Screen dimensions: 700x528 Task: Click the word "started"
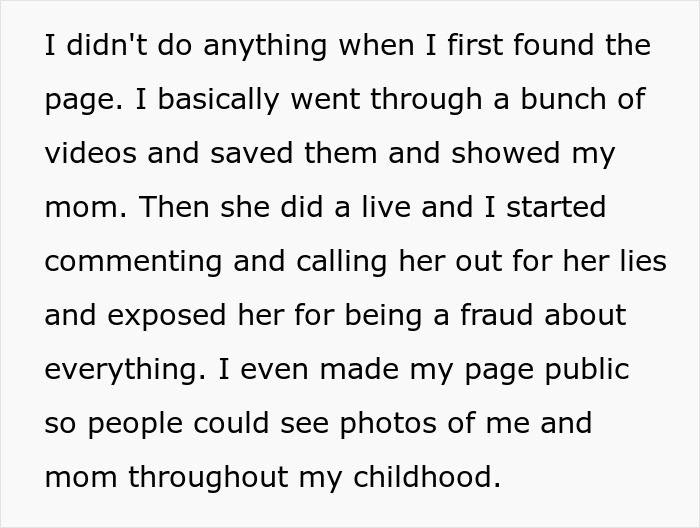coord(558,208)
